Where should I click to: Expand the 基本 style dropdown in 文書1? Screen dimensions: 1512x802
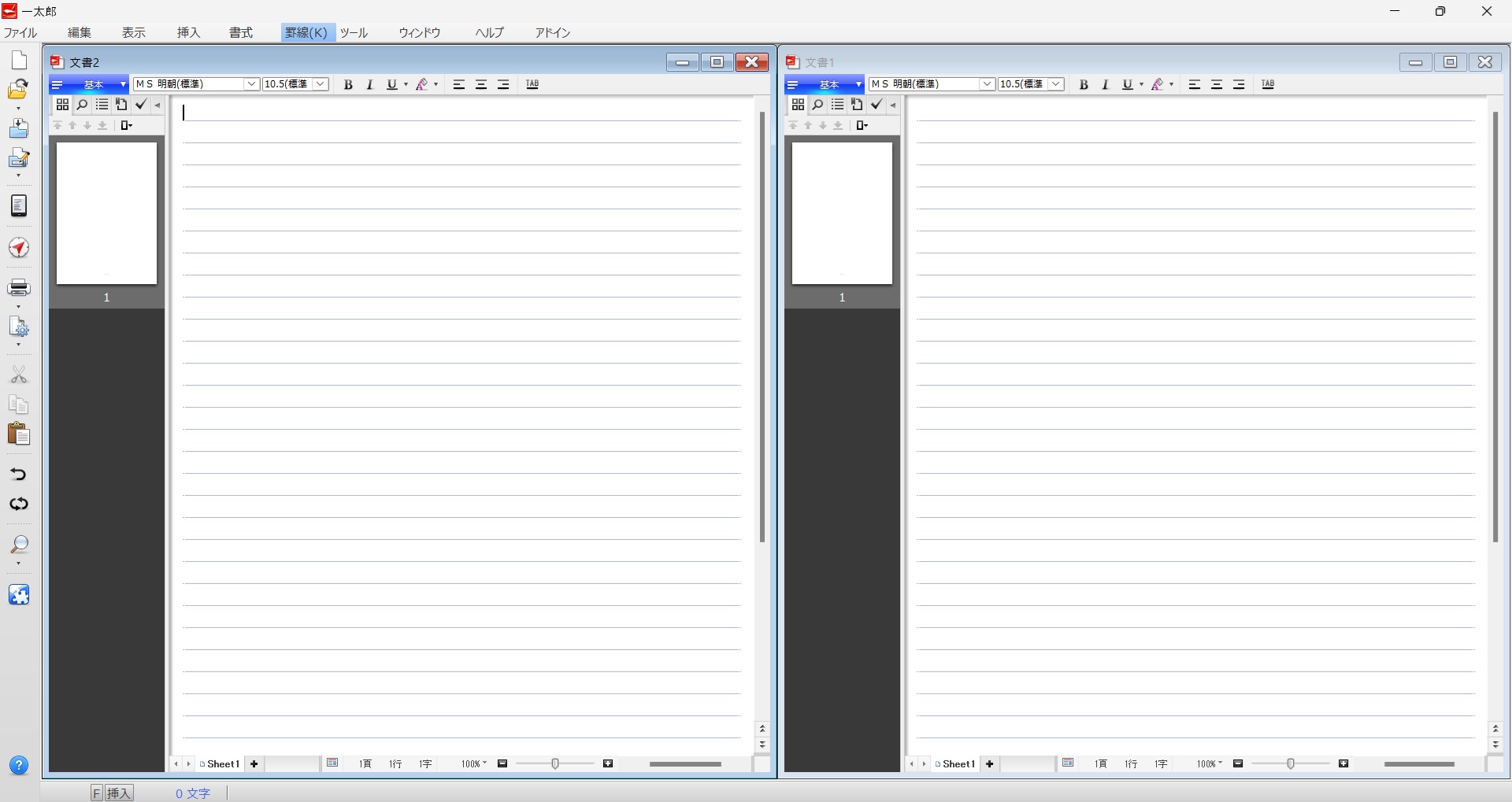pos(858,84)
